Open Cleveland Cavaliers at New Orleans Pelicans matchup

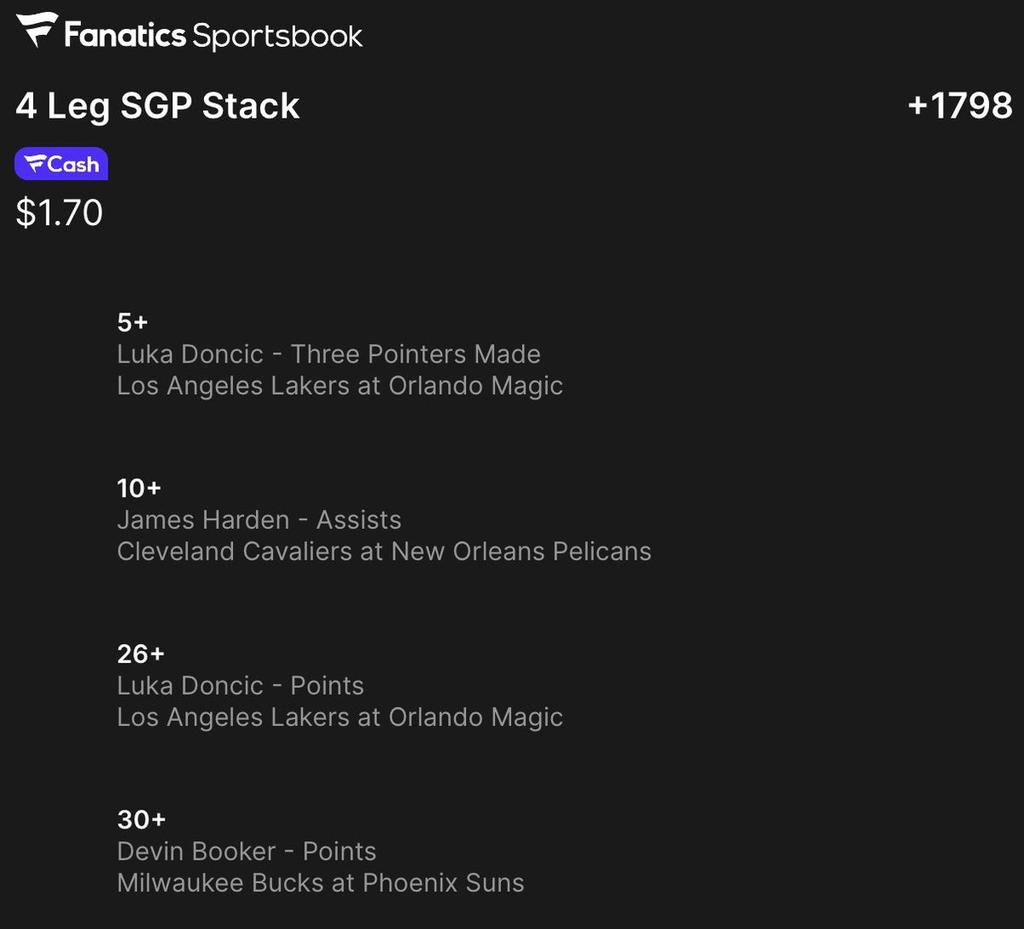pos(384,551)
